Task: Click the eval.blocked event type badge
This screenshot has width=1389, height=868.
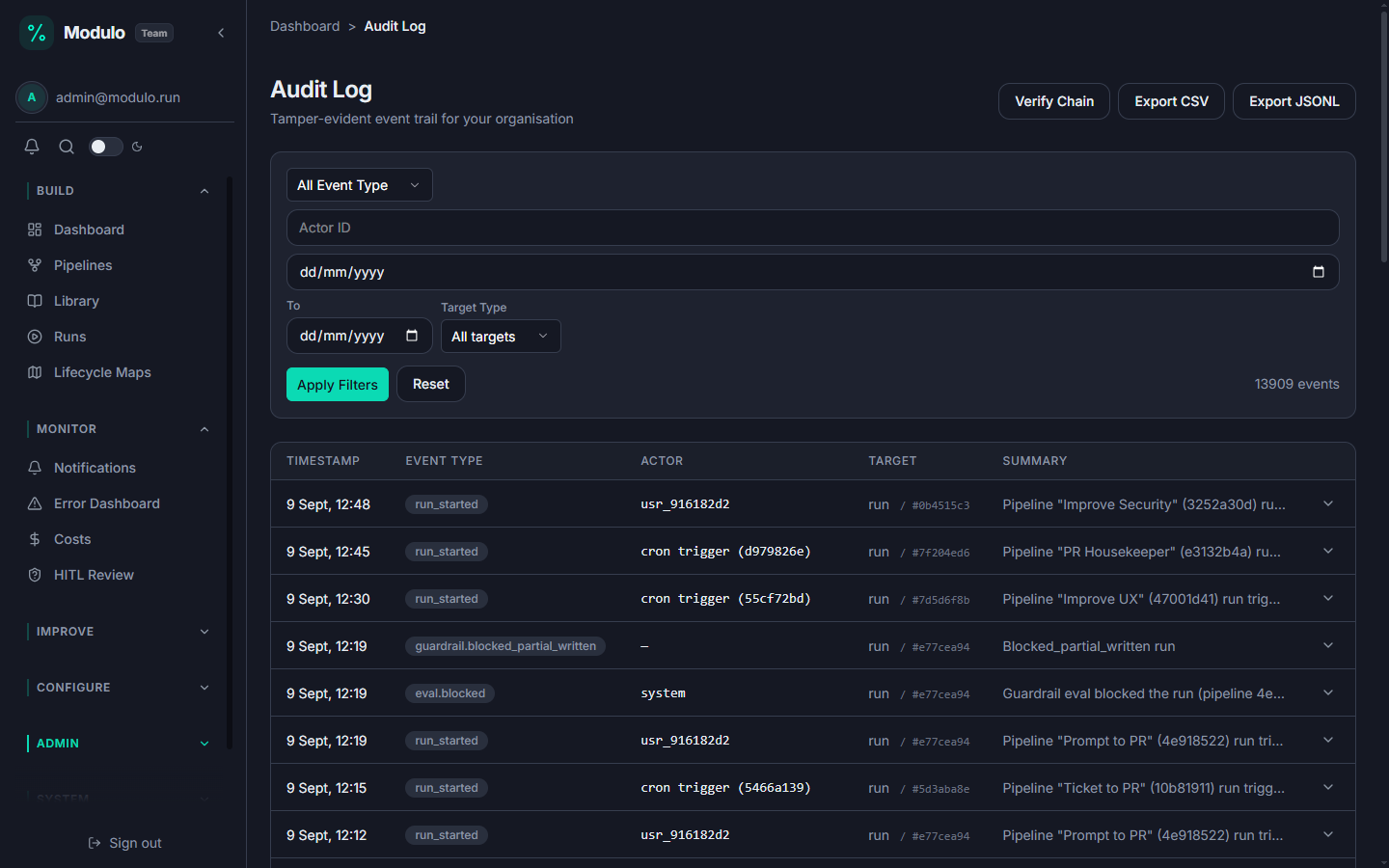Action: click(x=450, y=693)
